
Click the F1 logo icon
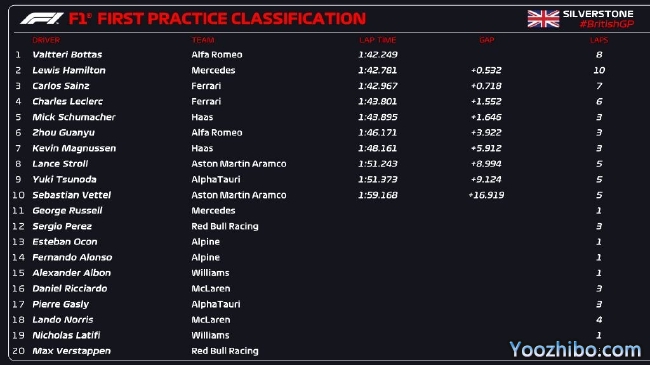[41, 19]
